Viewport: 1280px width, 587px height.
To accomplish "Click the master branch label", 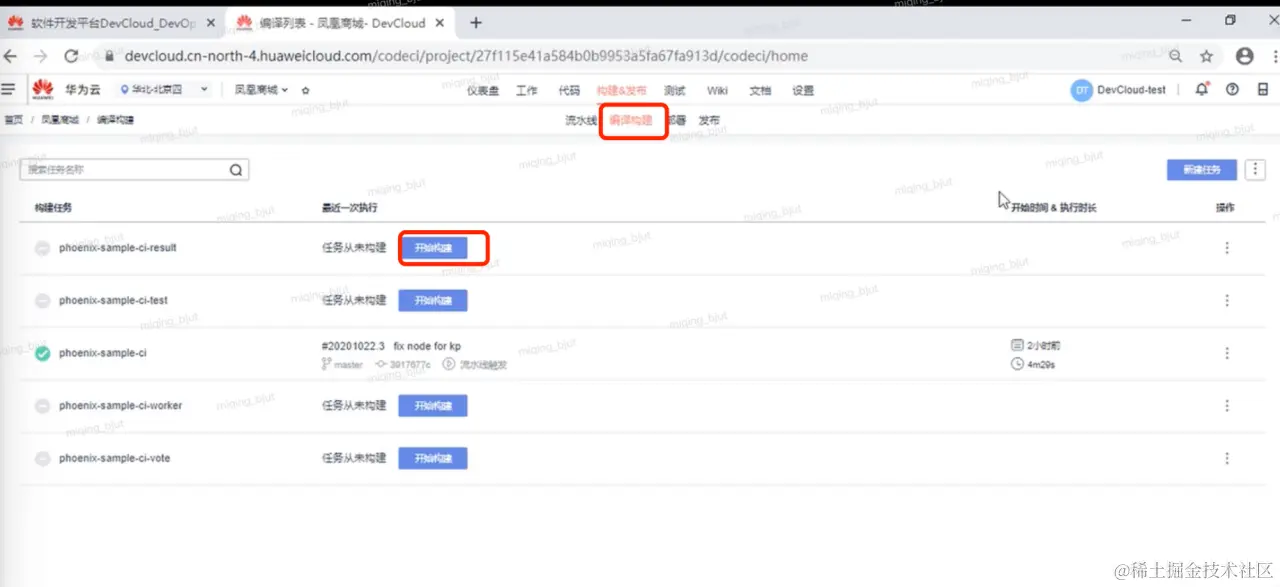I will 342,365.
